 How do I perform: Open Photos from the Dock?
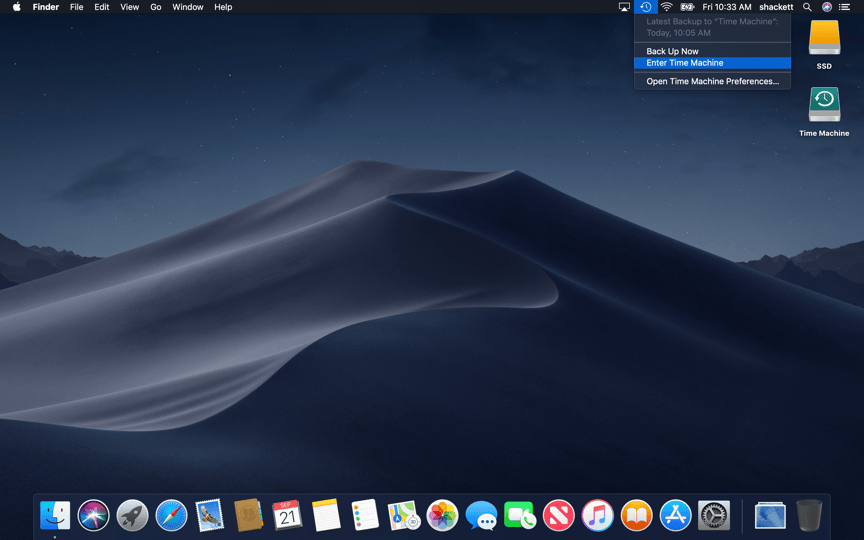pos(442,515)
